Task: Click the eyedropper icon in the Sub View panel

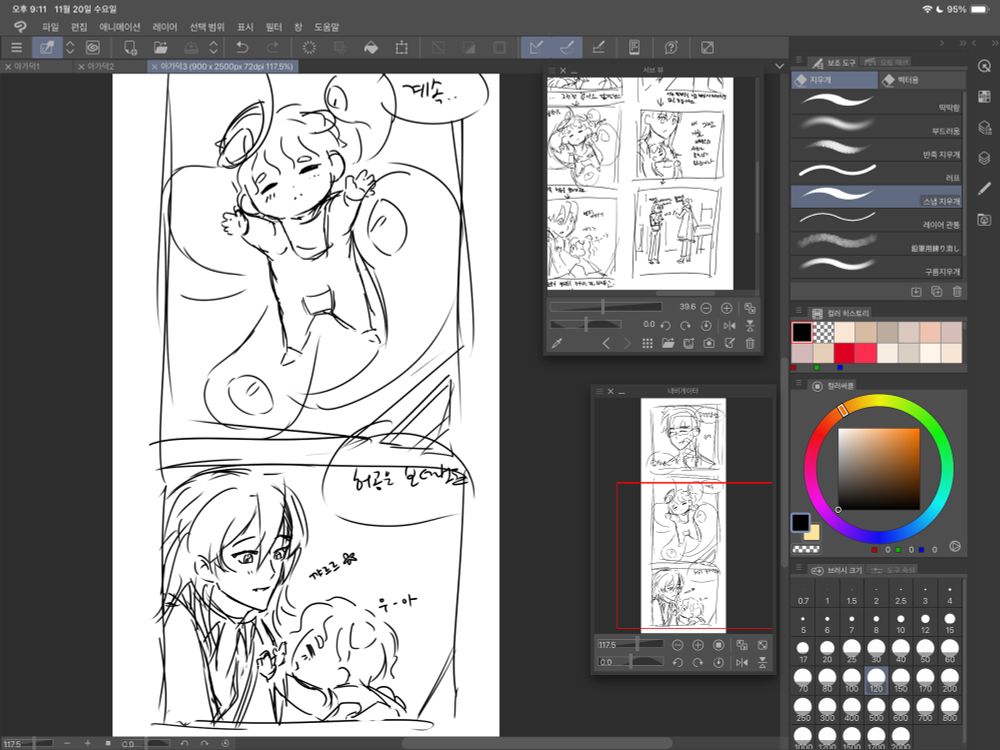Action: tap(557, 343)
